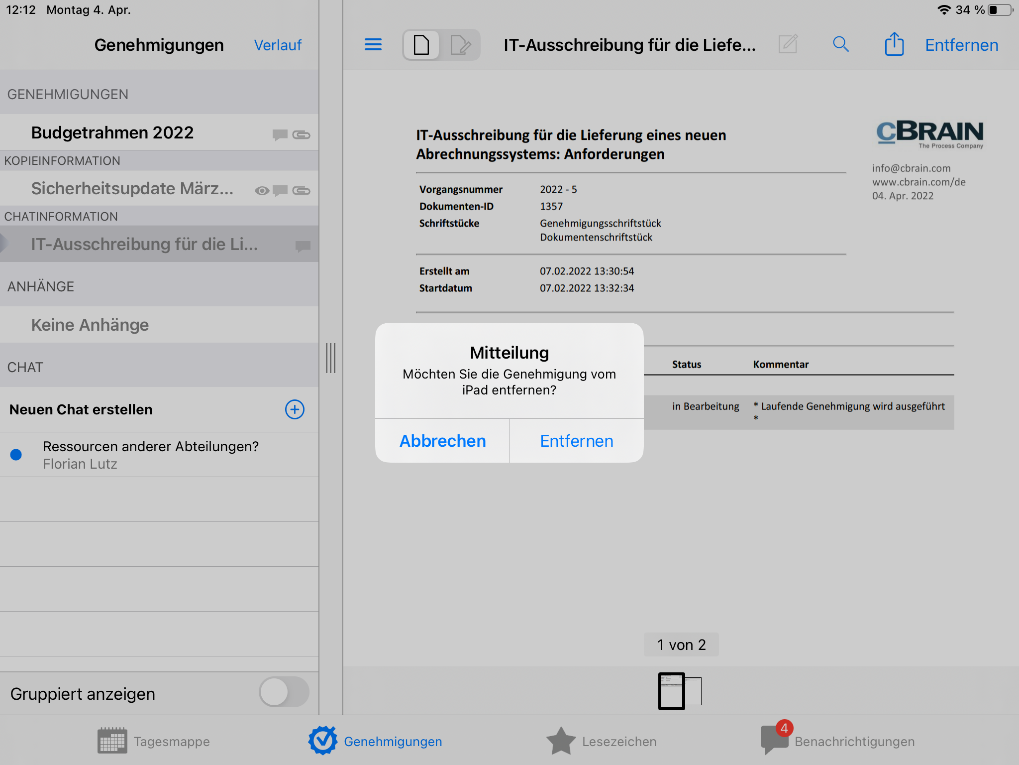Switch to the Tagesmappe tab
Image resolution: width=1019 pixels, height=765 pixels.
[154, 741]
